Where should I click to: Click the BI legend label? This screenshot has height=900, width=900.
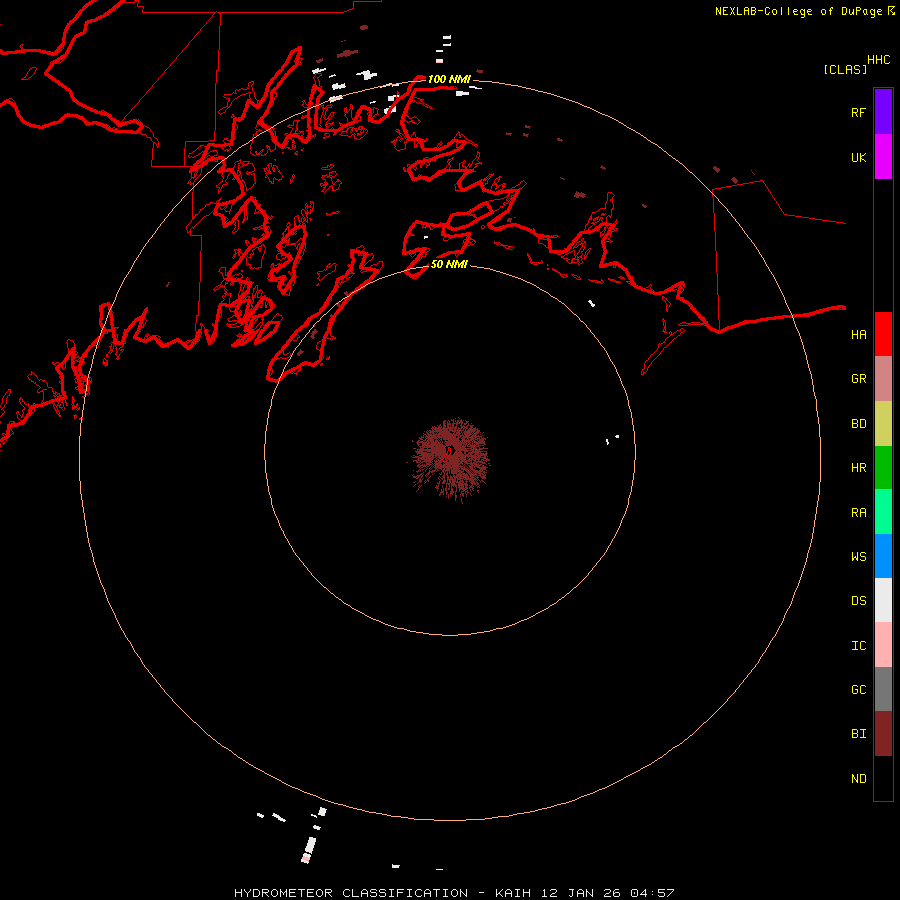(x=858, y=734)
